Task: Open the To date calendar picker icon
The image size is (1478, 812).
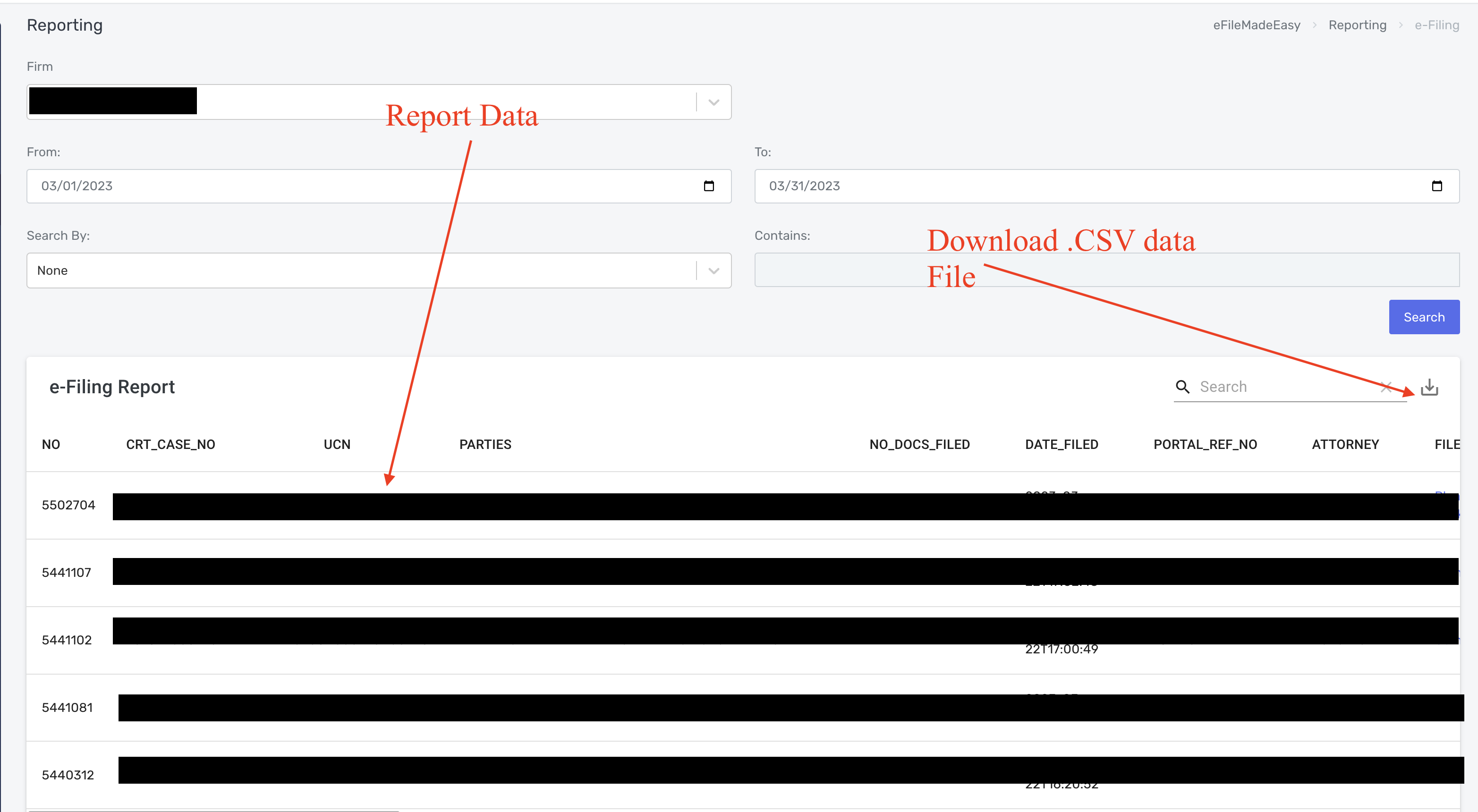Action: 1437,186
